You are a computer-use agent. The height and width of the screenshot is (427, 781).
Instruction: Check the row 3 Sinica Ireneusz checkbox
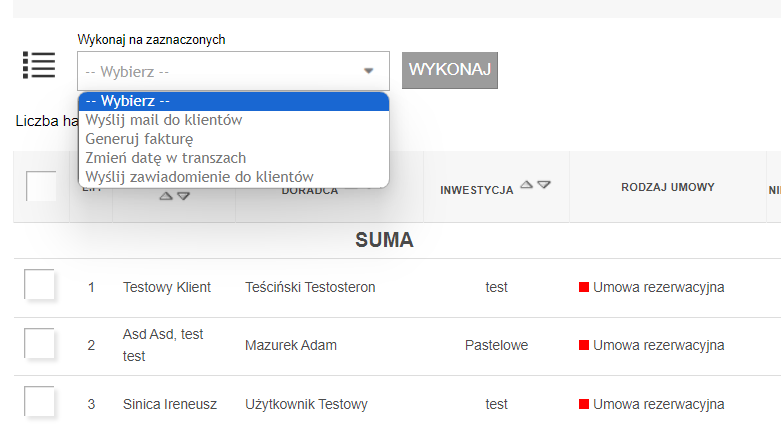(x=39, y=401)
